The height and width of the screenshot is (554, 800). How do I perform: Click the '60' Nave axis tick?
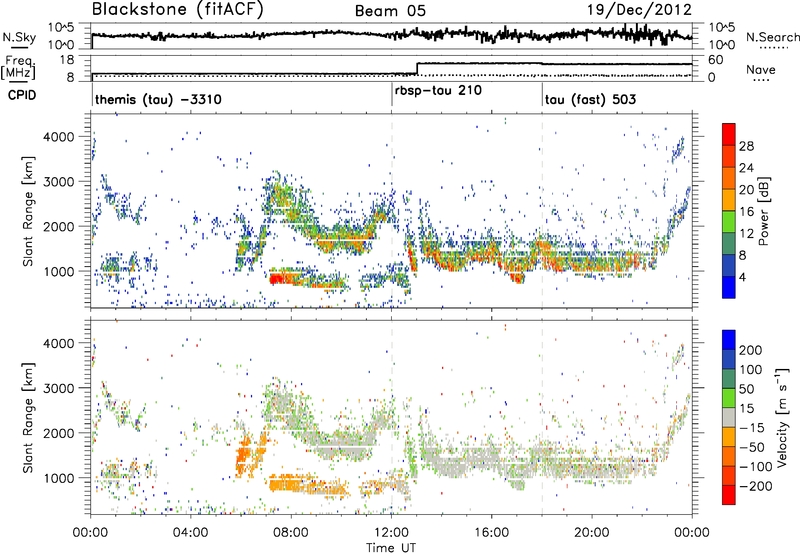coord(715,60)
